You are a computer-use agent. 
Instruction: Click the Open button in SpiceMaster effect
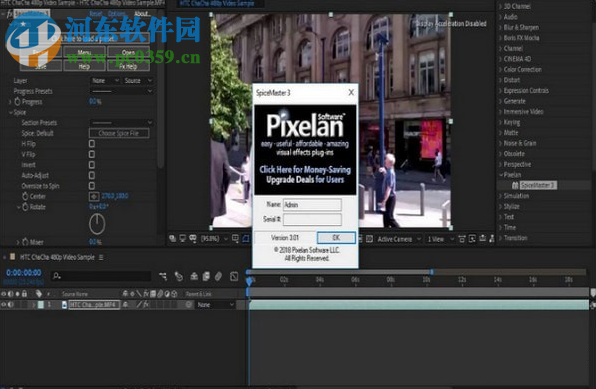point(128,52)
